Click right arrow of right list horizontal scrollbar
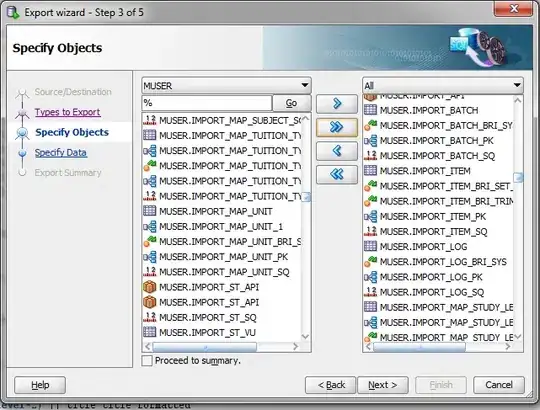 click(x=508, y=347)
